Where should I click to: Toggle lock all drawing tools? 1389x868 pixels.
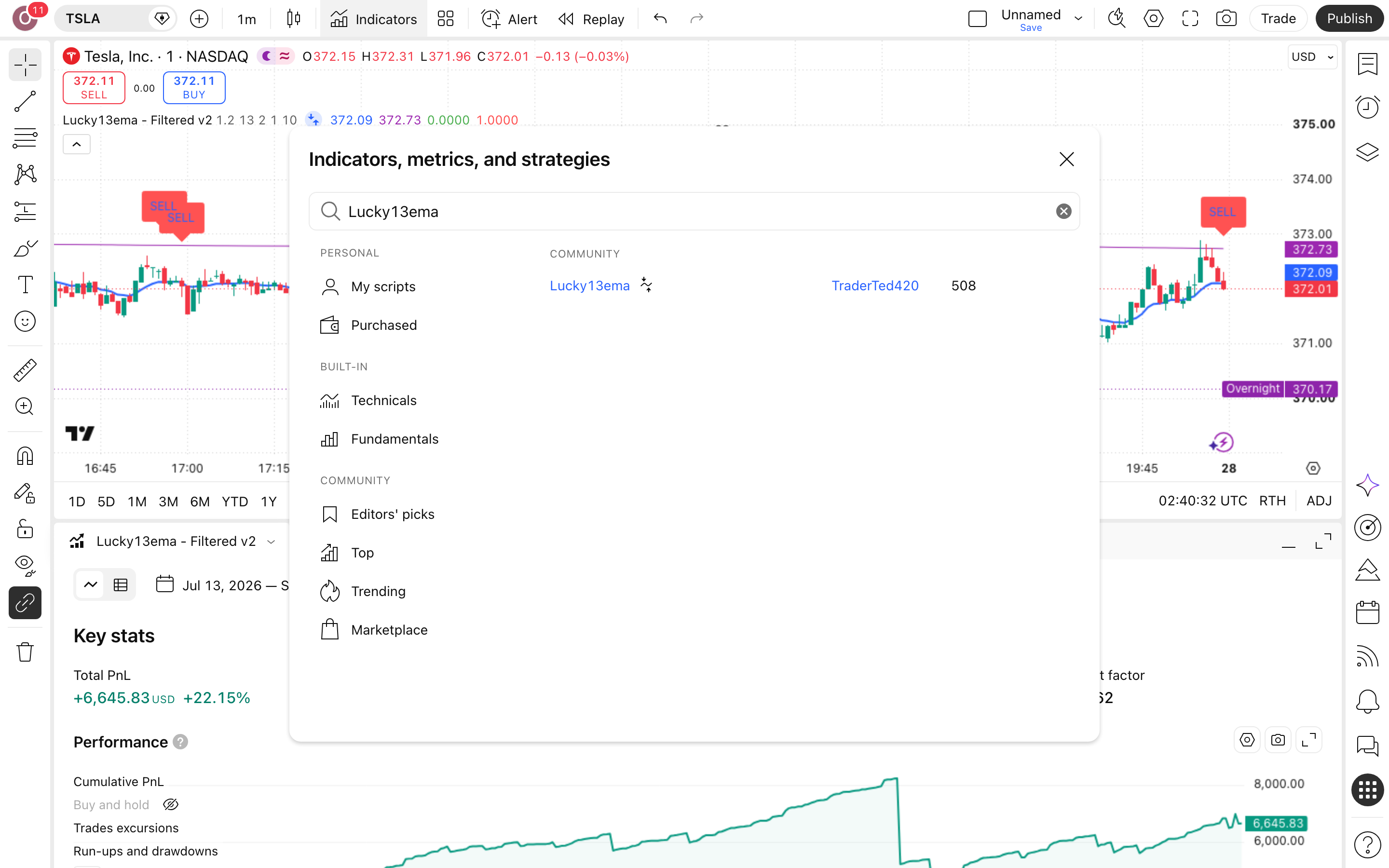coord(25,529)
